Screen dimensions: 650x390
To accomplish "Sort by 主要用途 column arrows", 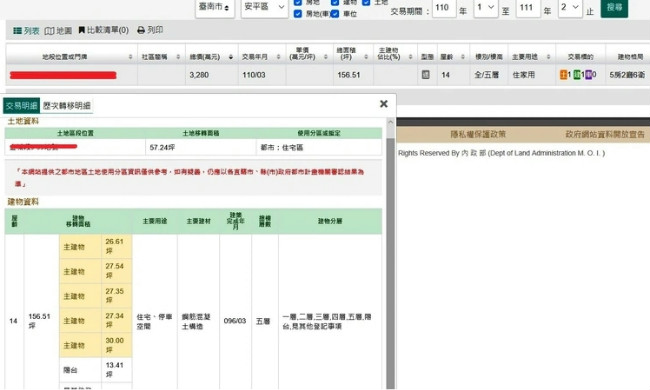I will pos(548,56).
